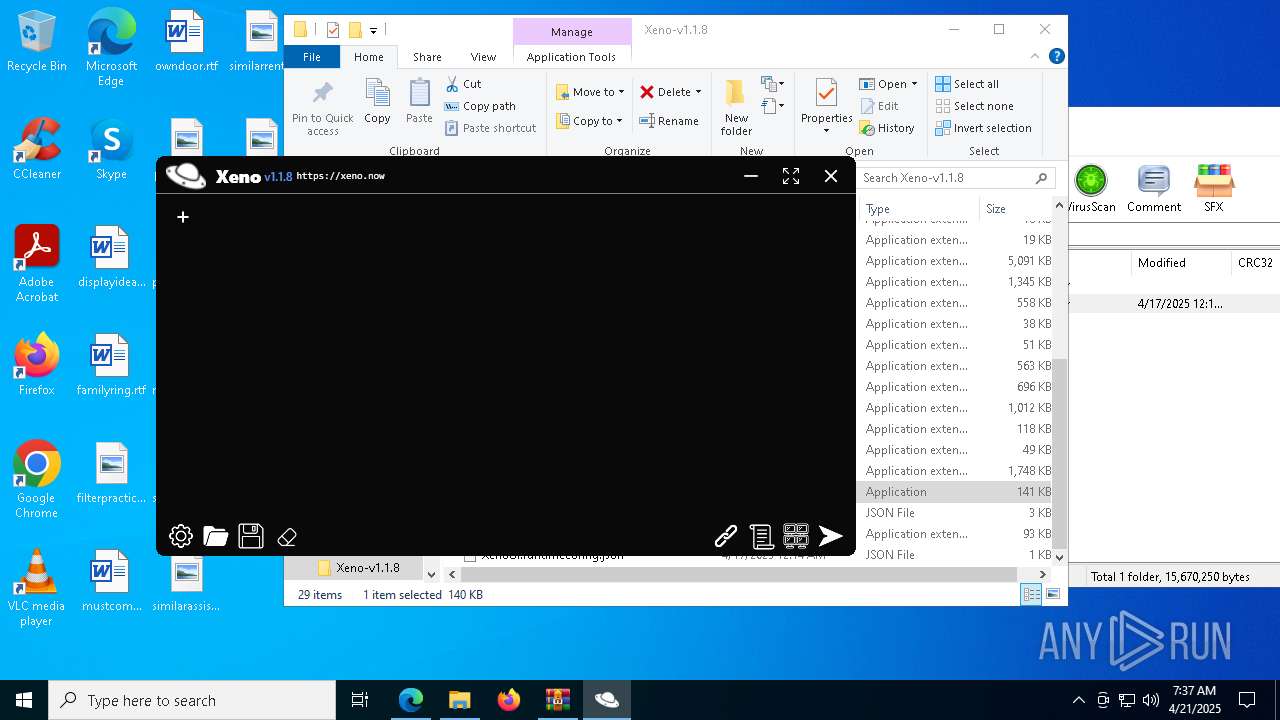Open script file with folder icon in Xeno

(x=216, y=536)
